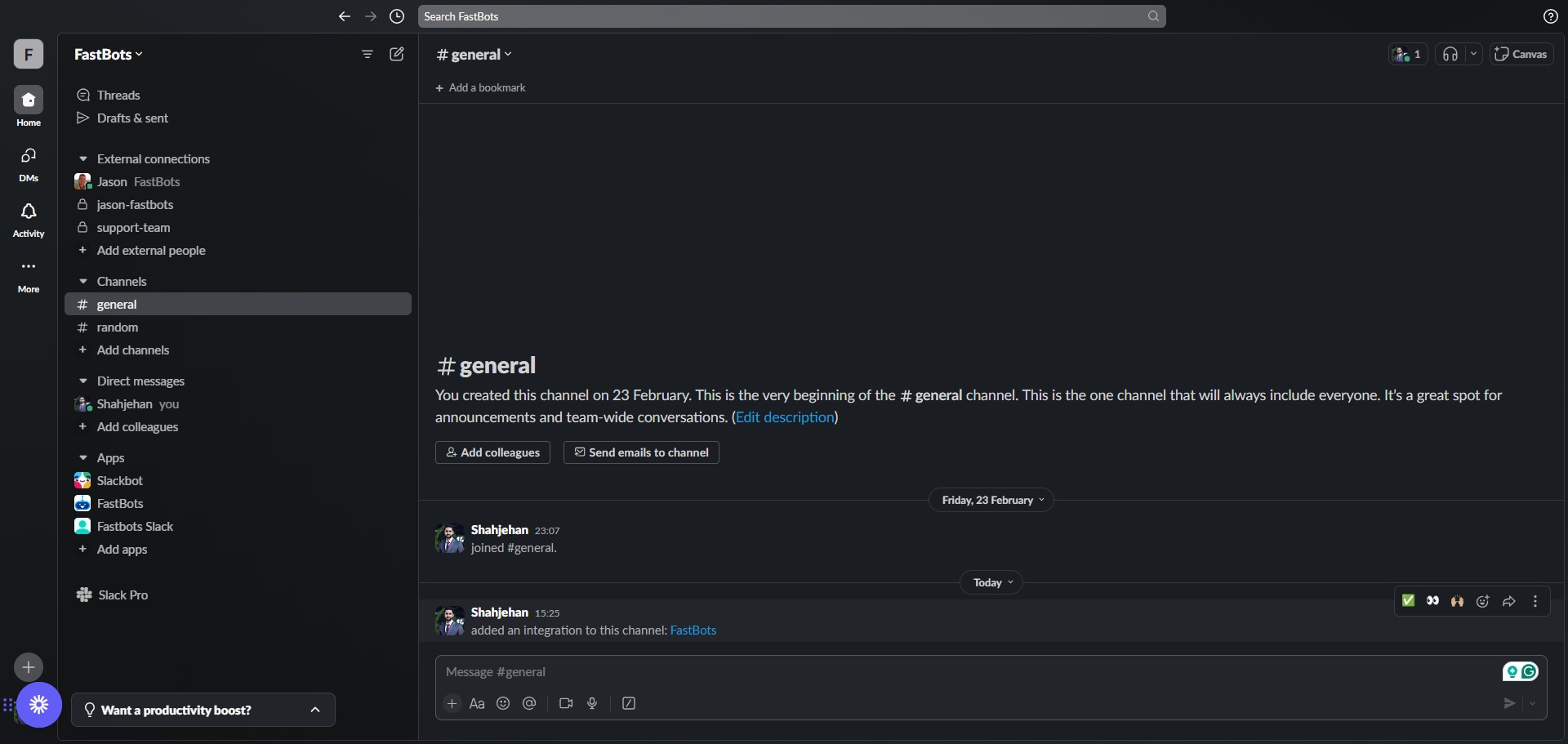Open the Friday, 23 February date dropdown

[991, 500]
